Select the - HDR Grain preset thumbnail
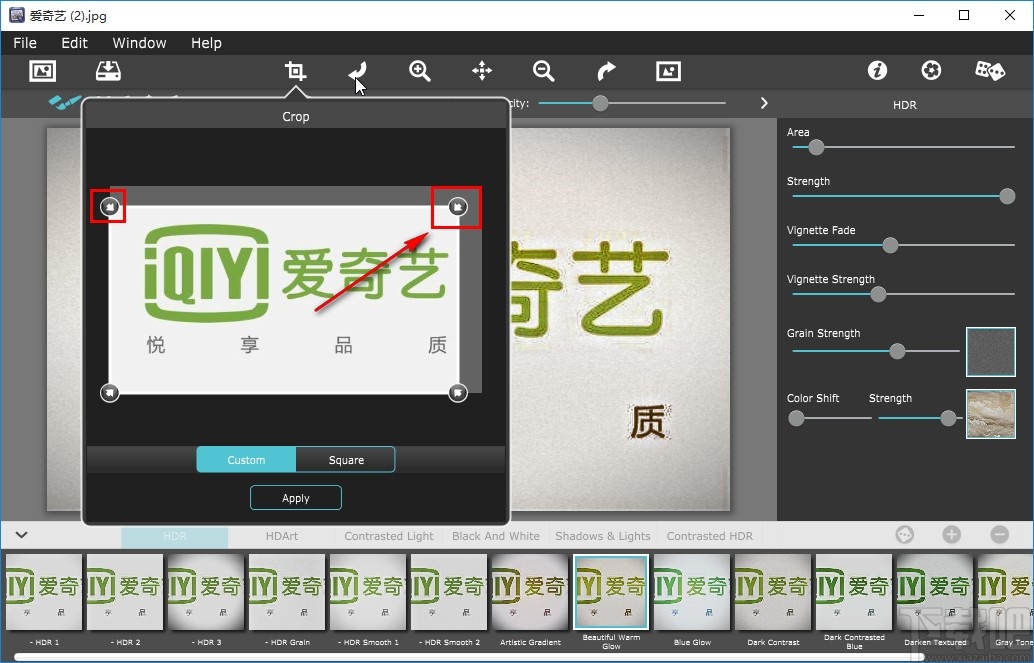 tap(288, 592)
